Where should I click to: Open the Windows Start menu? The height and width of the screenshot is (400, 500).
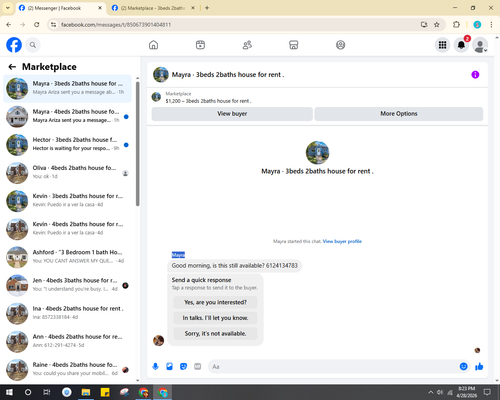point(9,392)
